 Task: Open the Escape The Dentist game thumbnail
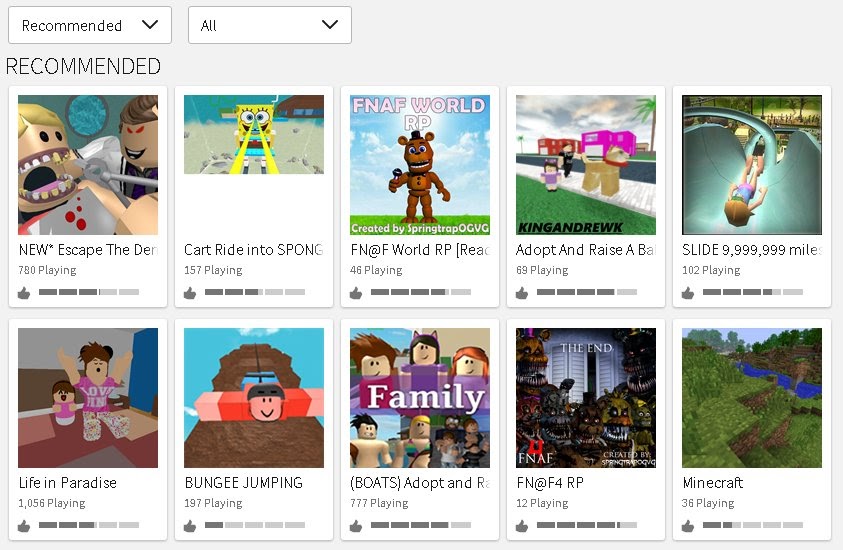88,165
